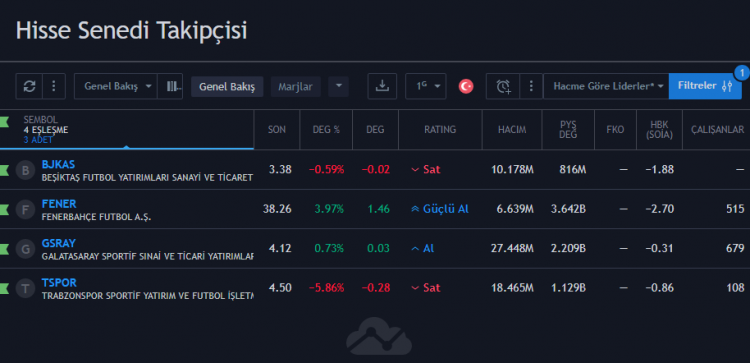Sort by the HACIM column header

(512, 130)
